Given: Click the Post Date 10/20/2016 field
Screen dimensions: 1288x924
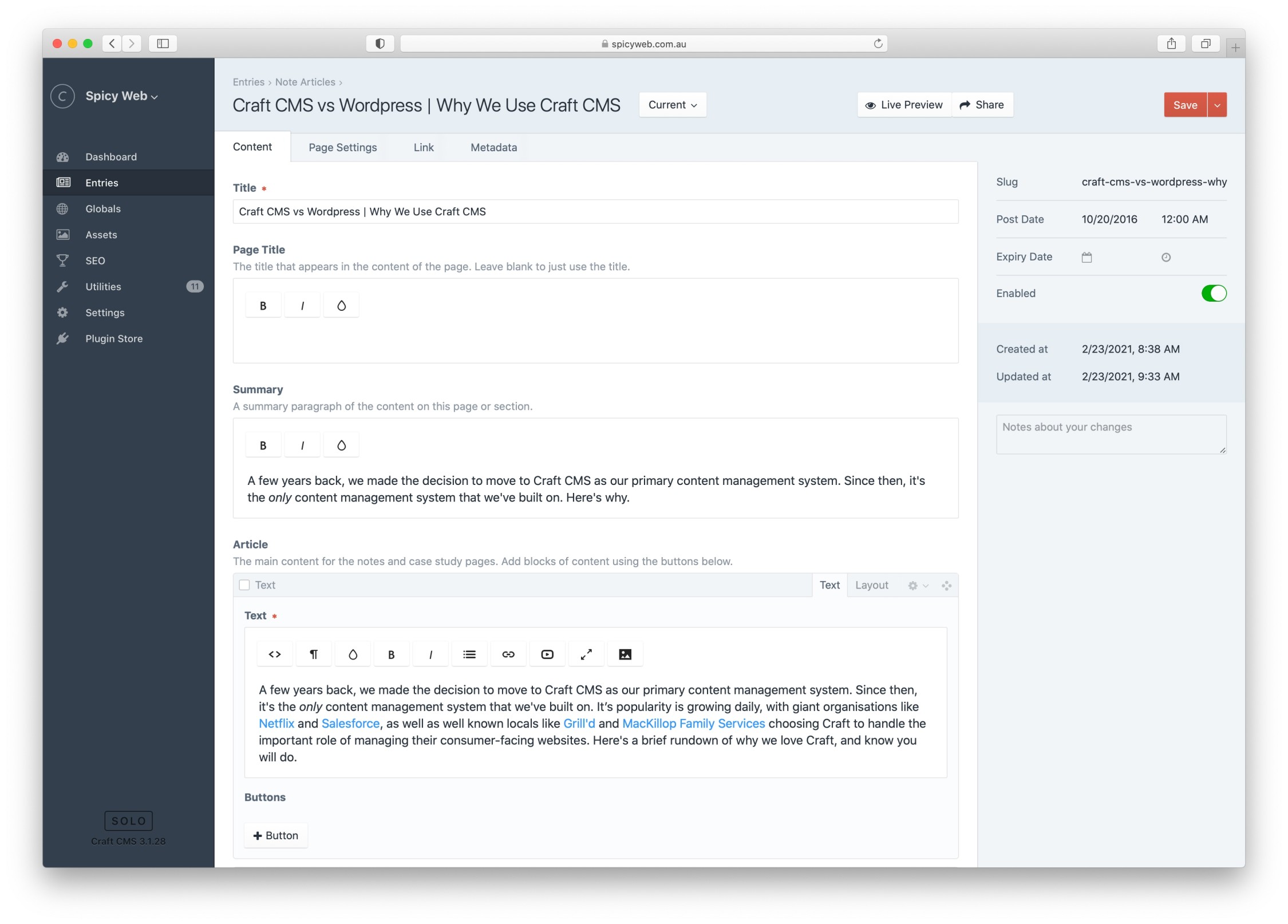Looking at the screenshot, I should (x=1109, y=219).
